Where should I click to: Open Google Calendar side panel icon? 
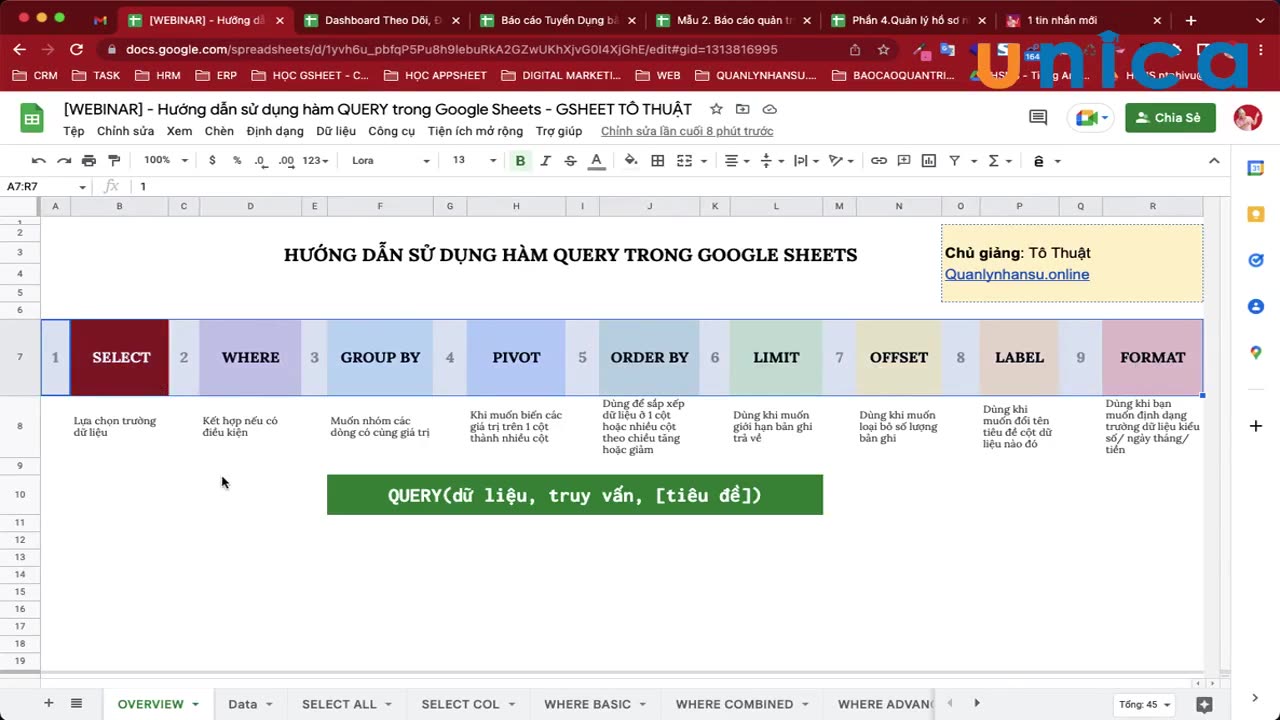tap(1256, 169)
